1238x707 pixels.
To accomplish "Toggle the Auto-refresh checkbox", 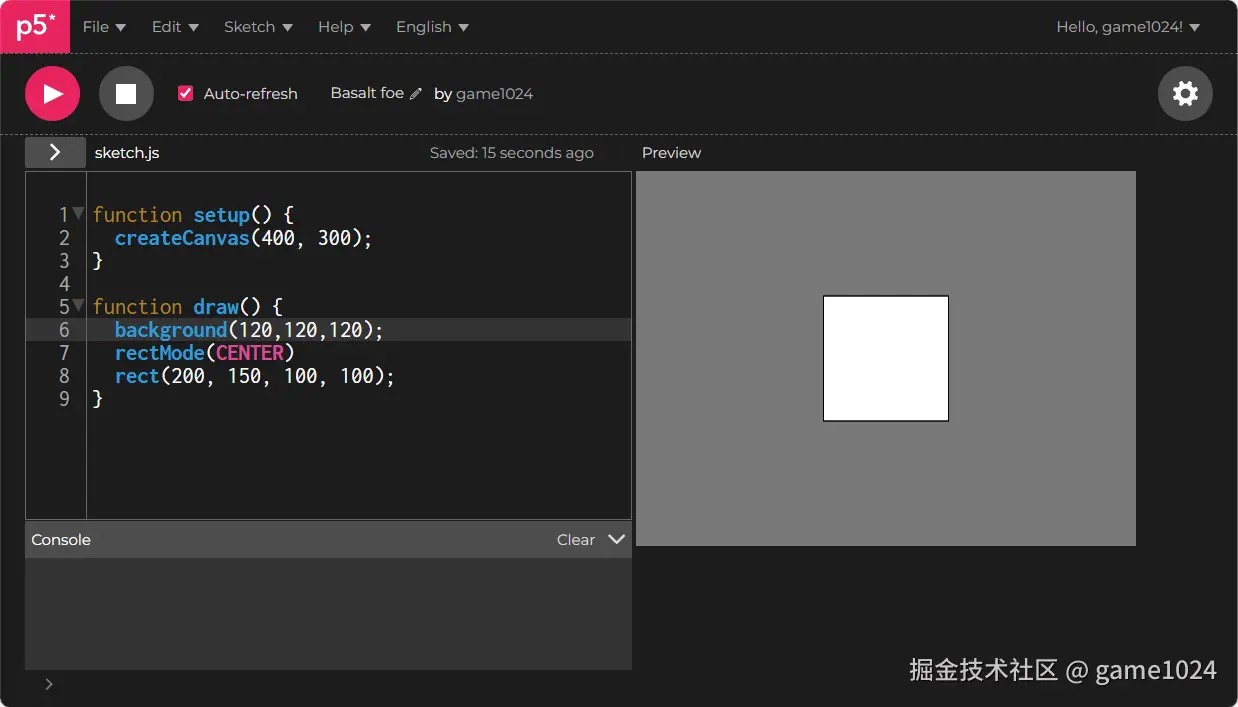I will [185, 93].
